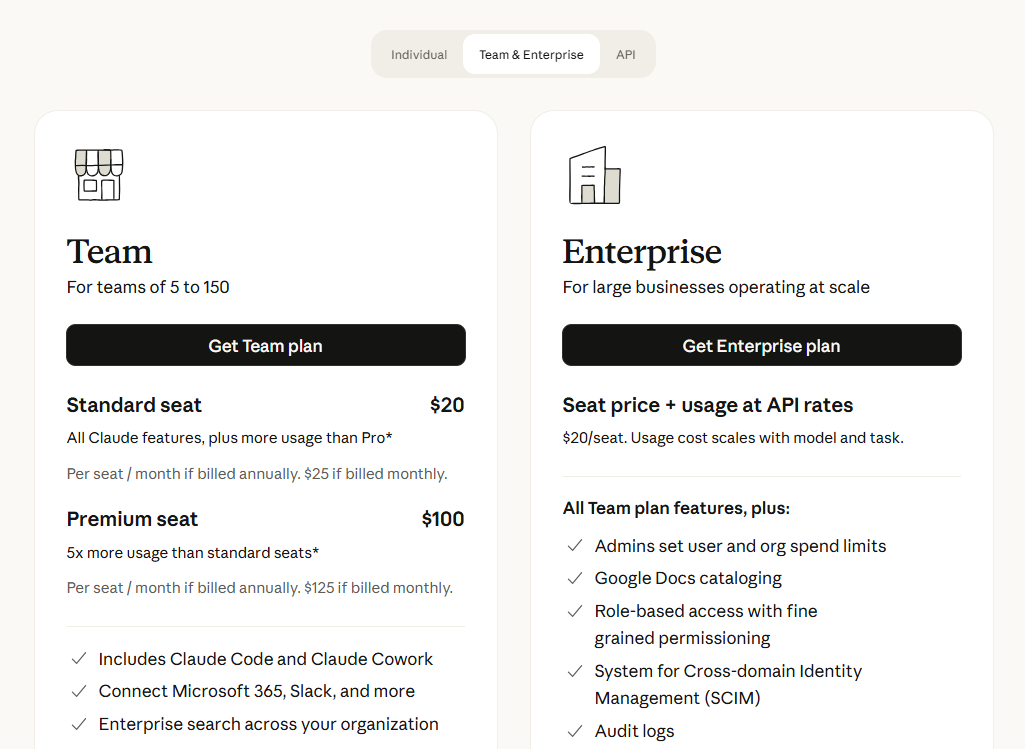Click the Enterprise building icon
The height and width of the screenshot is (749, 1025).
pyautogui.click(x=594, y=175)
